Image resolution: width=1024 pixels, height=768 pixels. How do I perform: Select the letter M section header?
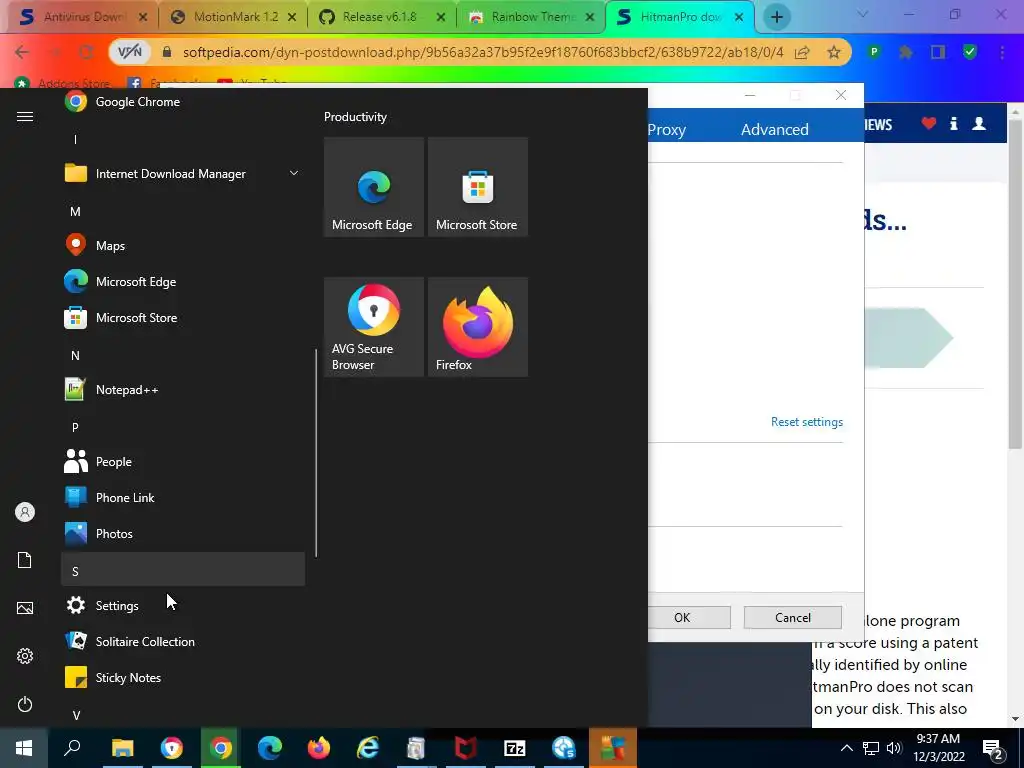[x=75, y=212]
